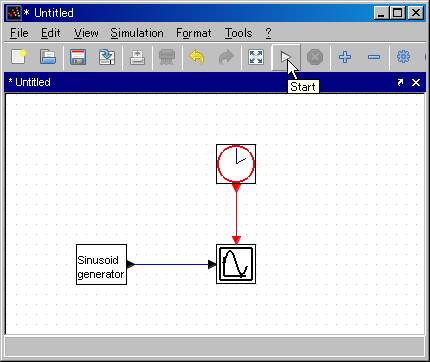Click the New diagram toolbar icon
This screenshot has height=362, width=430.
point(19,57)
